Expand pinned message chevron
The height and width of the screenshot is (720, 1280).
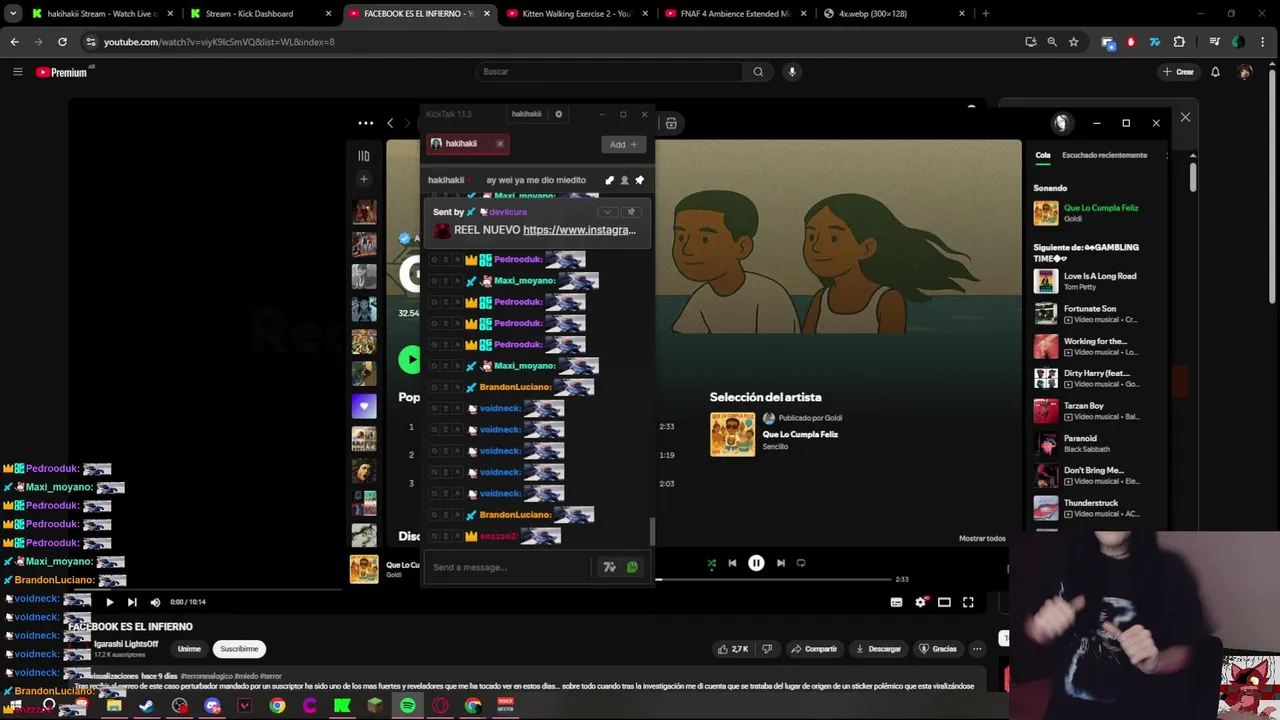coord(607,212)
